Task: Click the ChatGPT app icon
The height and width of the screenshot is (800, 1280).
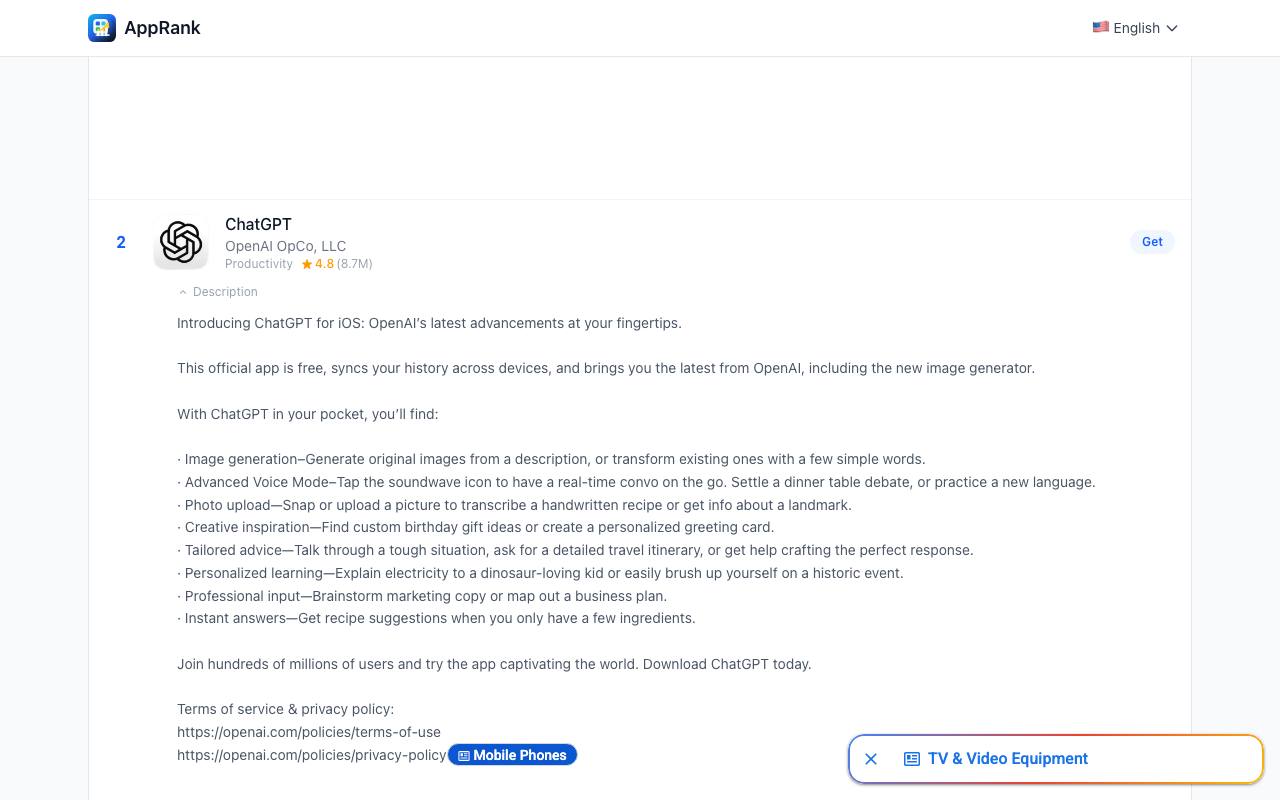Action: pos(181,242)
